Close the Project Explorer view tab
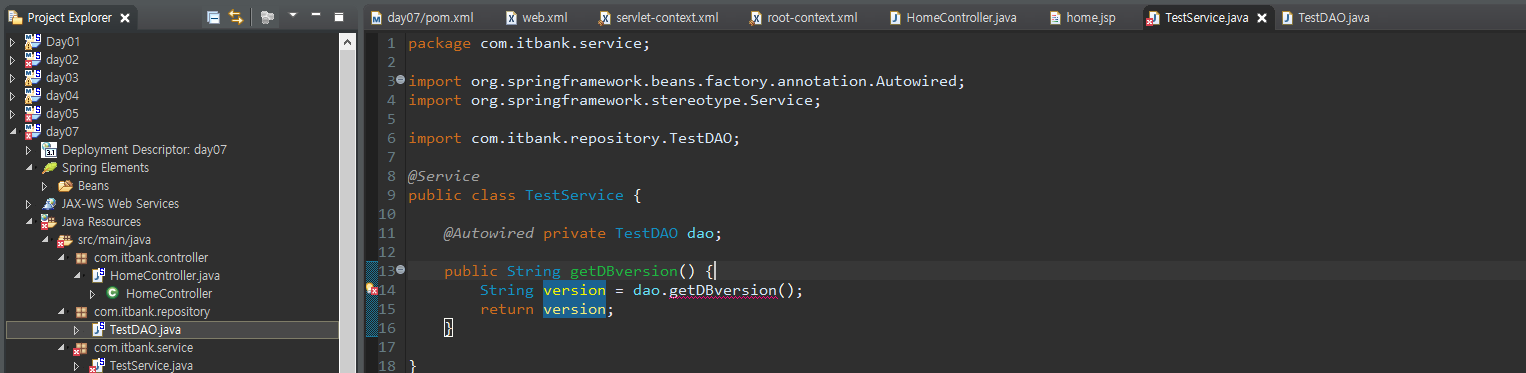 [x=124, y=18]
